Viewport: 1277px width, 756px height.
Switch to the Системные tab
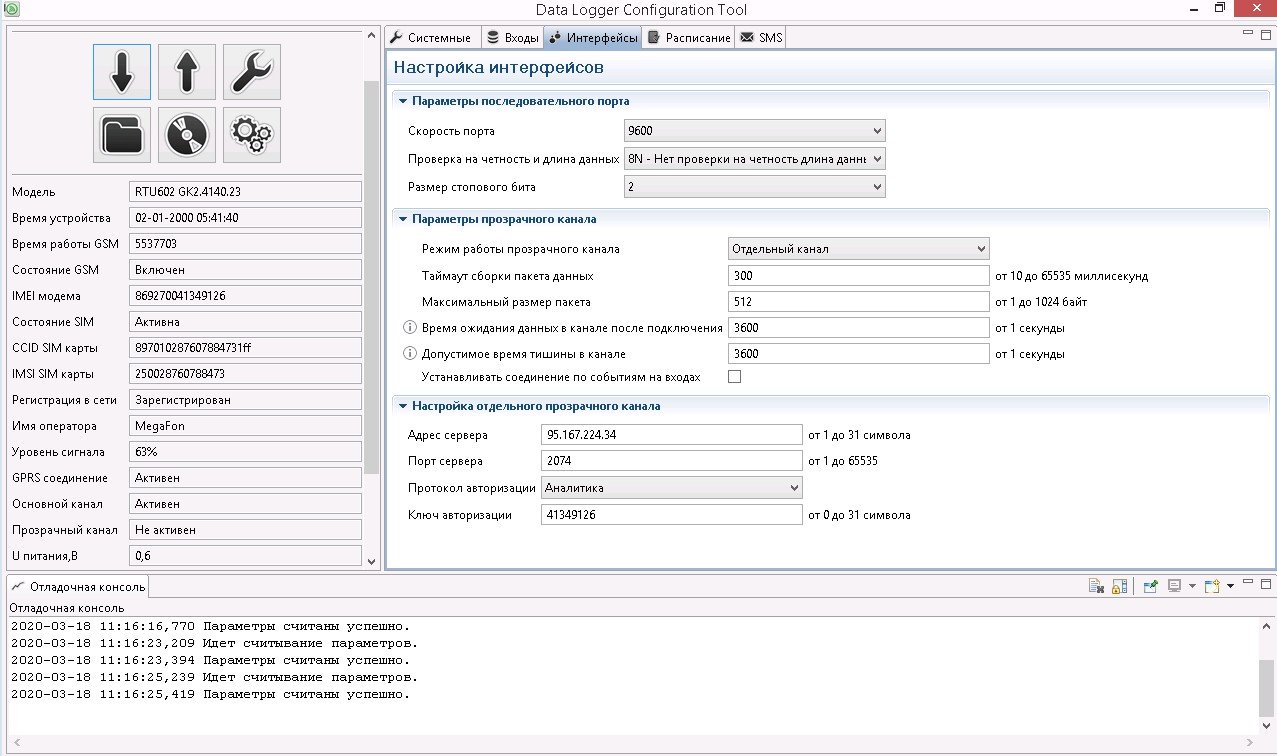[432, 38]
